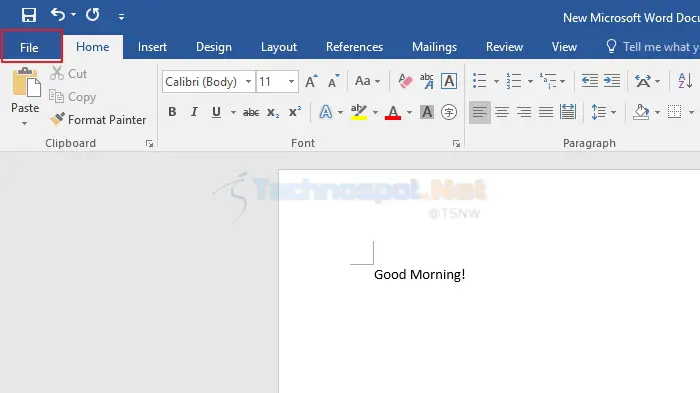Click Asian Layout icon
The width and height of the screenshot is (700, 393).
tap(643, 81)
